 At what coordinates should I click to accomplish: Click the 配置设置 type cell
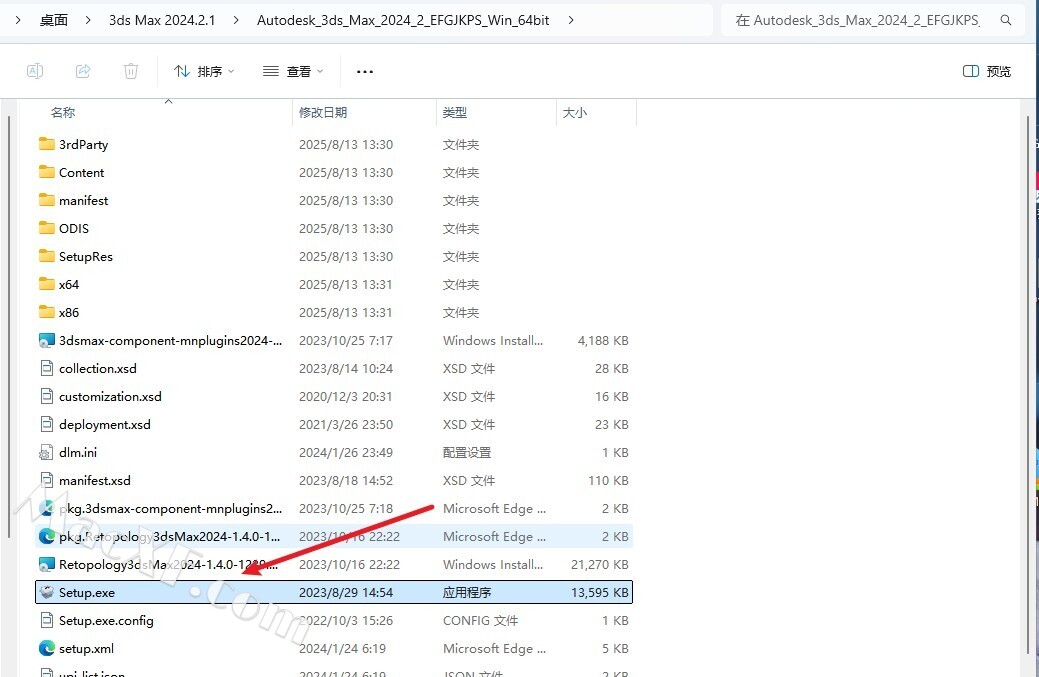pos(467,452)
